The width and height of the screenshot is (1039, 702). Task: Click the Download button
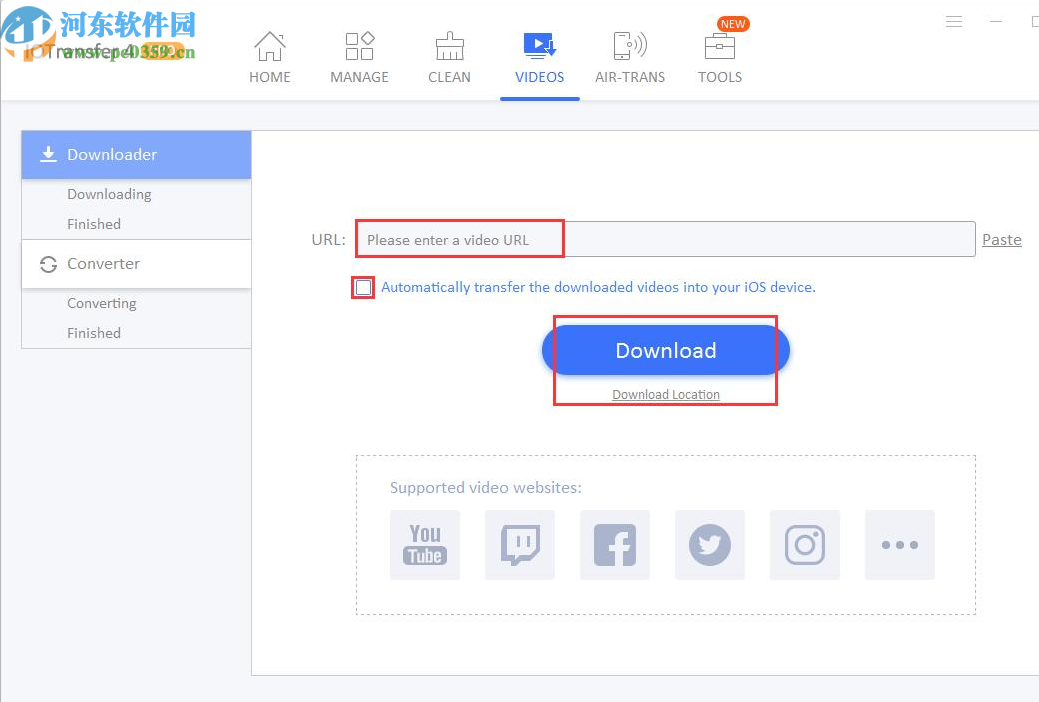coord(665,350)
